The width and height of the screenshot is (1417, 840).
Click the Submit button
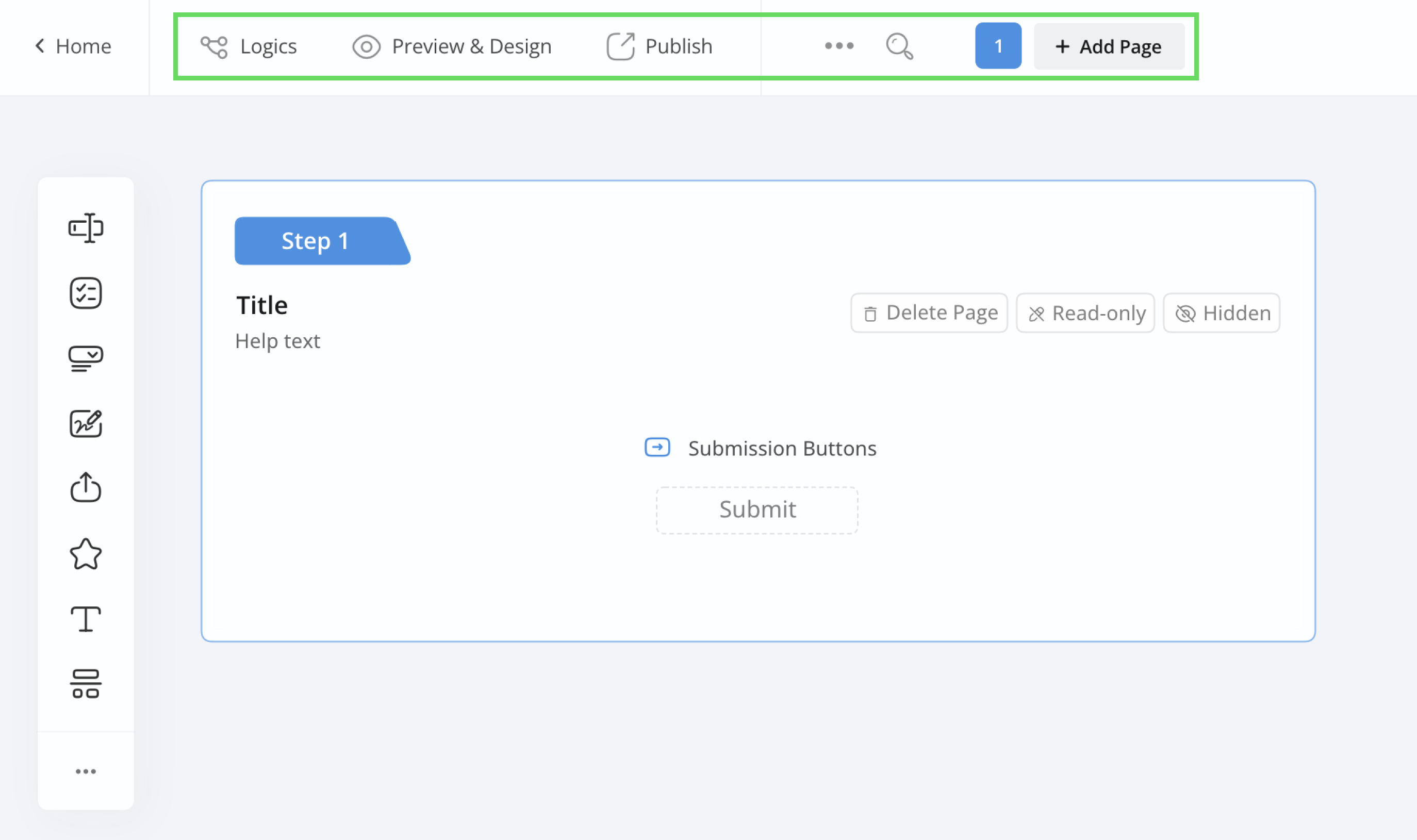757,510
